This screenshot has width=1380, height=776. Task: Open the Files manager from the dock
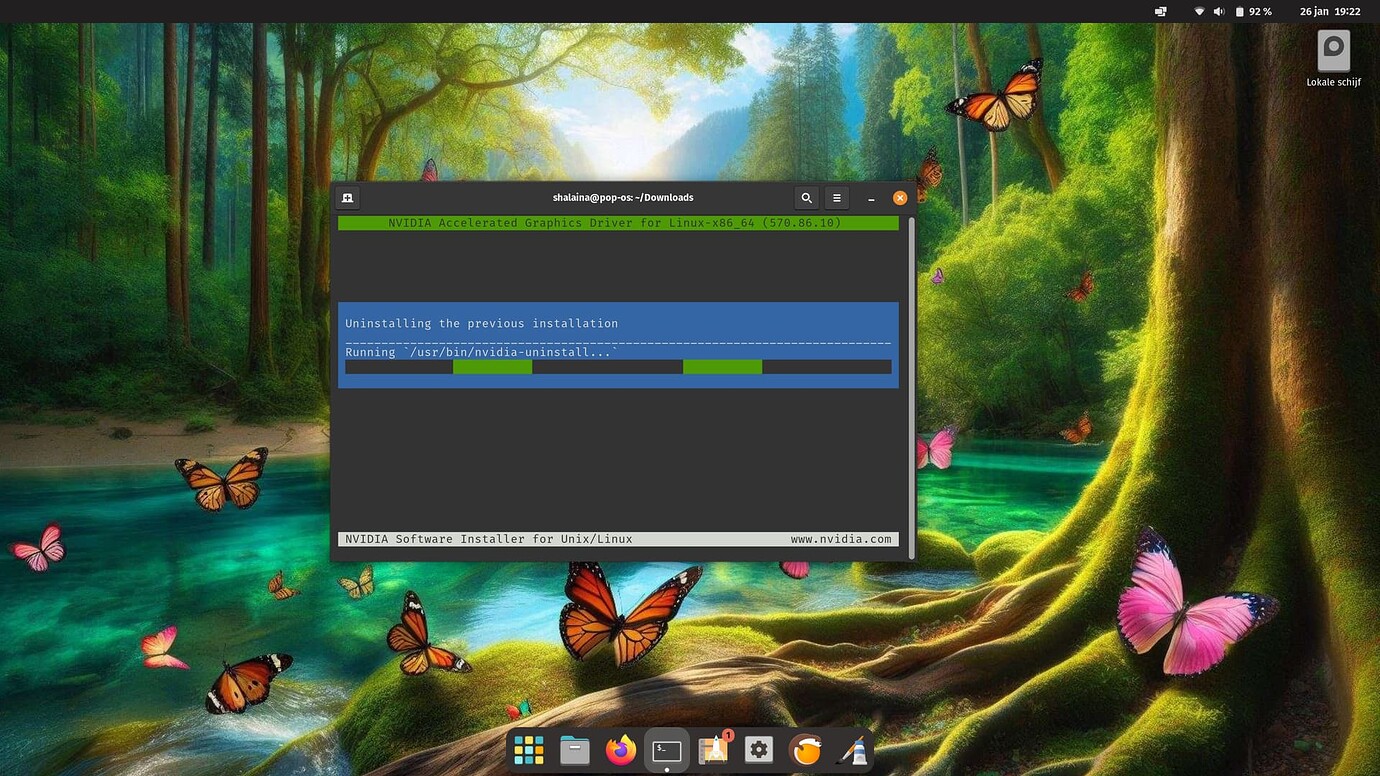(574, 749)
